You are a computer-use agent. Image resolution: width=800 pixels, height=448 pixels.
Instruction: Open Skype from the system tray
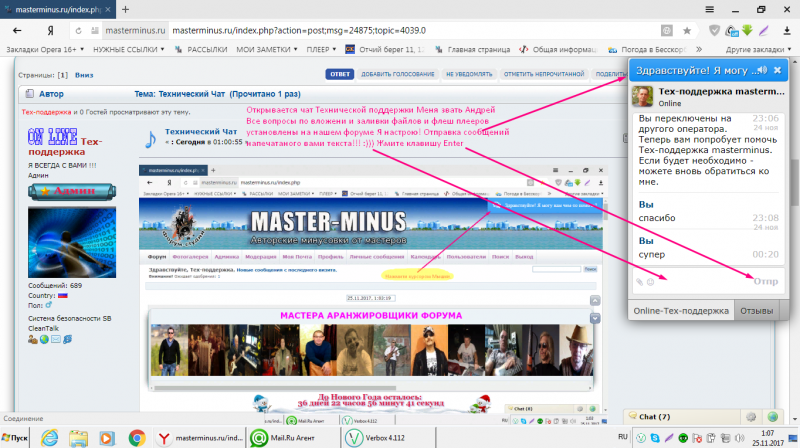point(655,438)
